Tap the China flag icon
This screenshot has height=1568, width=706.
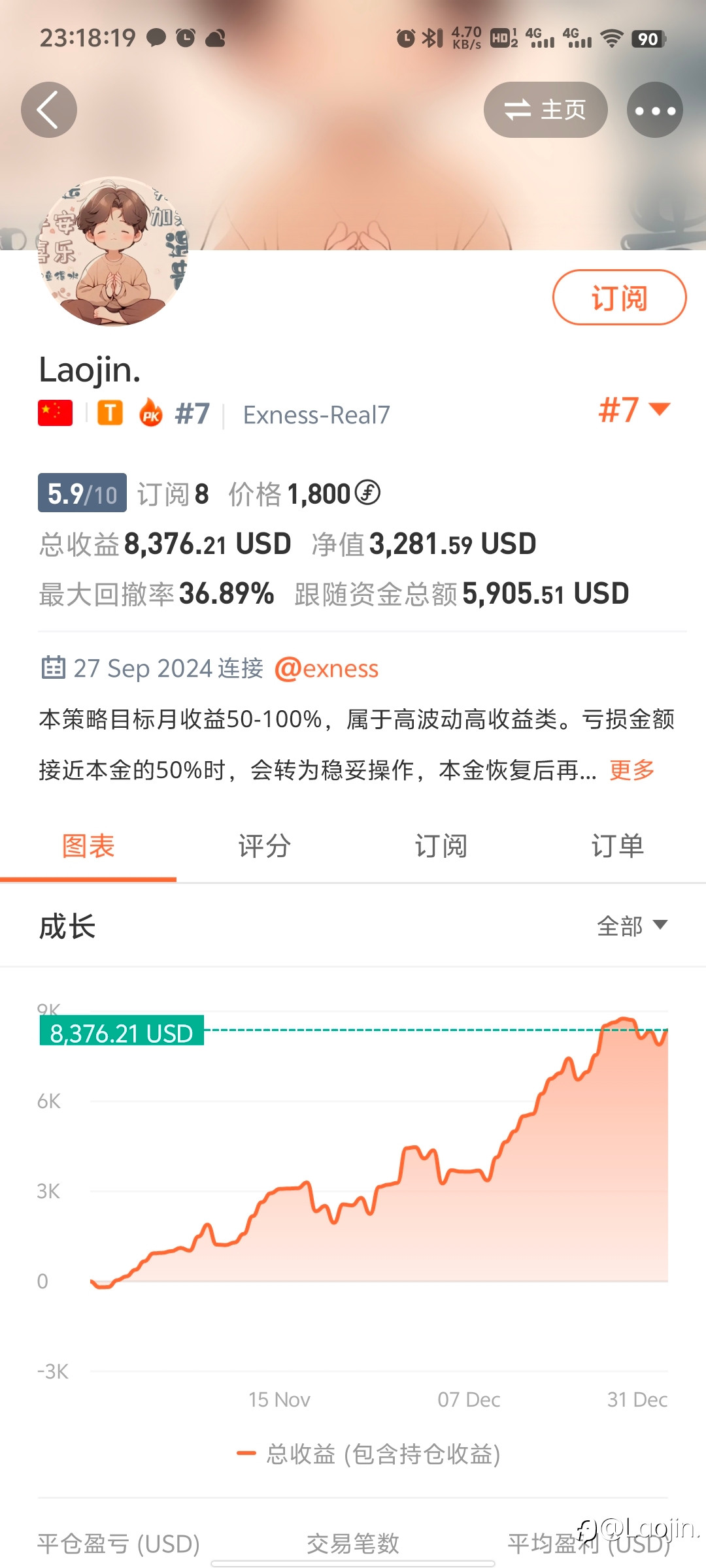click(55, 414)
